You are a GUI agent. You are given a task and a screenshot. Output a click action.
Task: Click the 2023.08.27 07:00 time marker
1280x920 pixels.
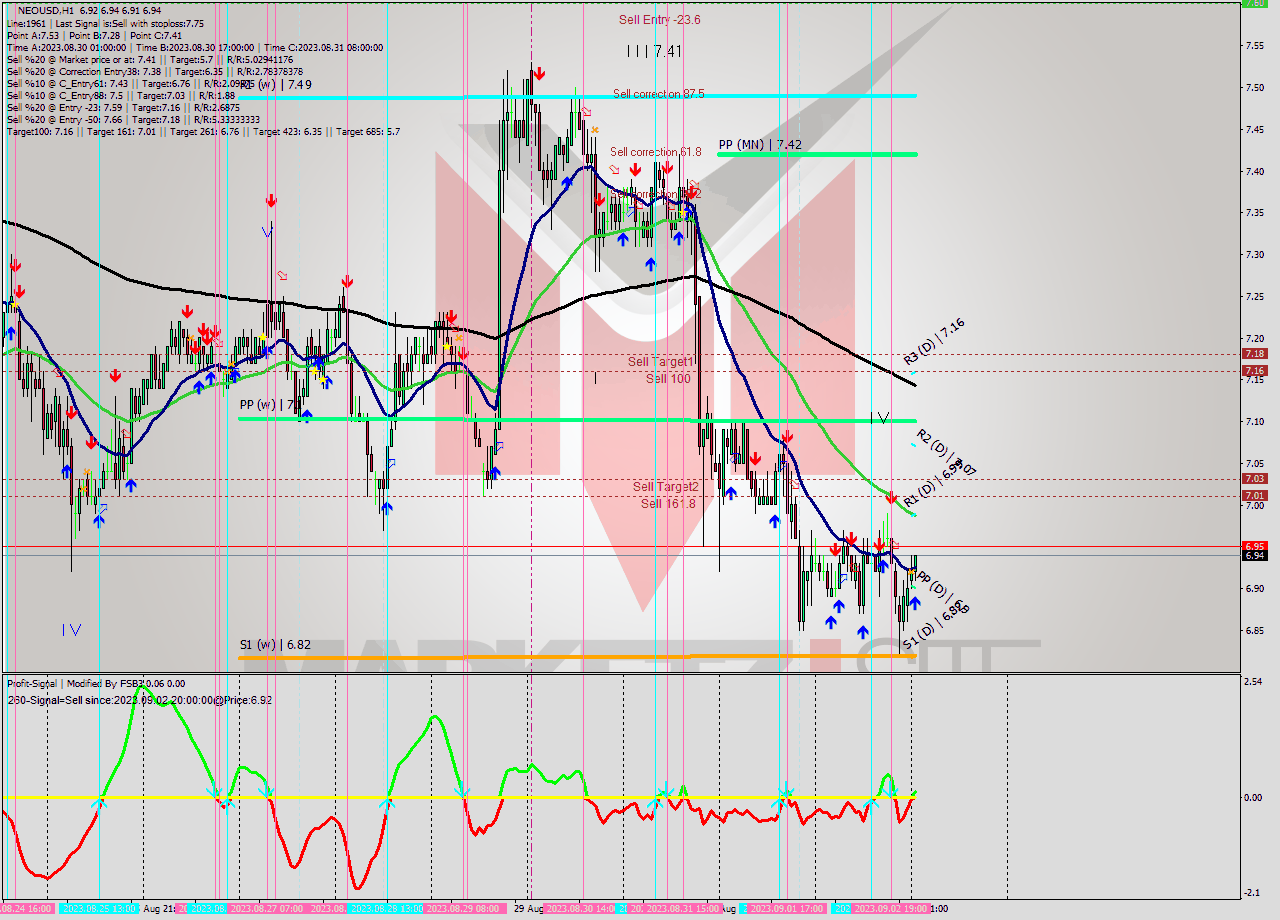[x=267, y=909]
